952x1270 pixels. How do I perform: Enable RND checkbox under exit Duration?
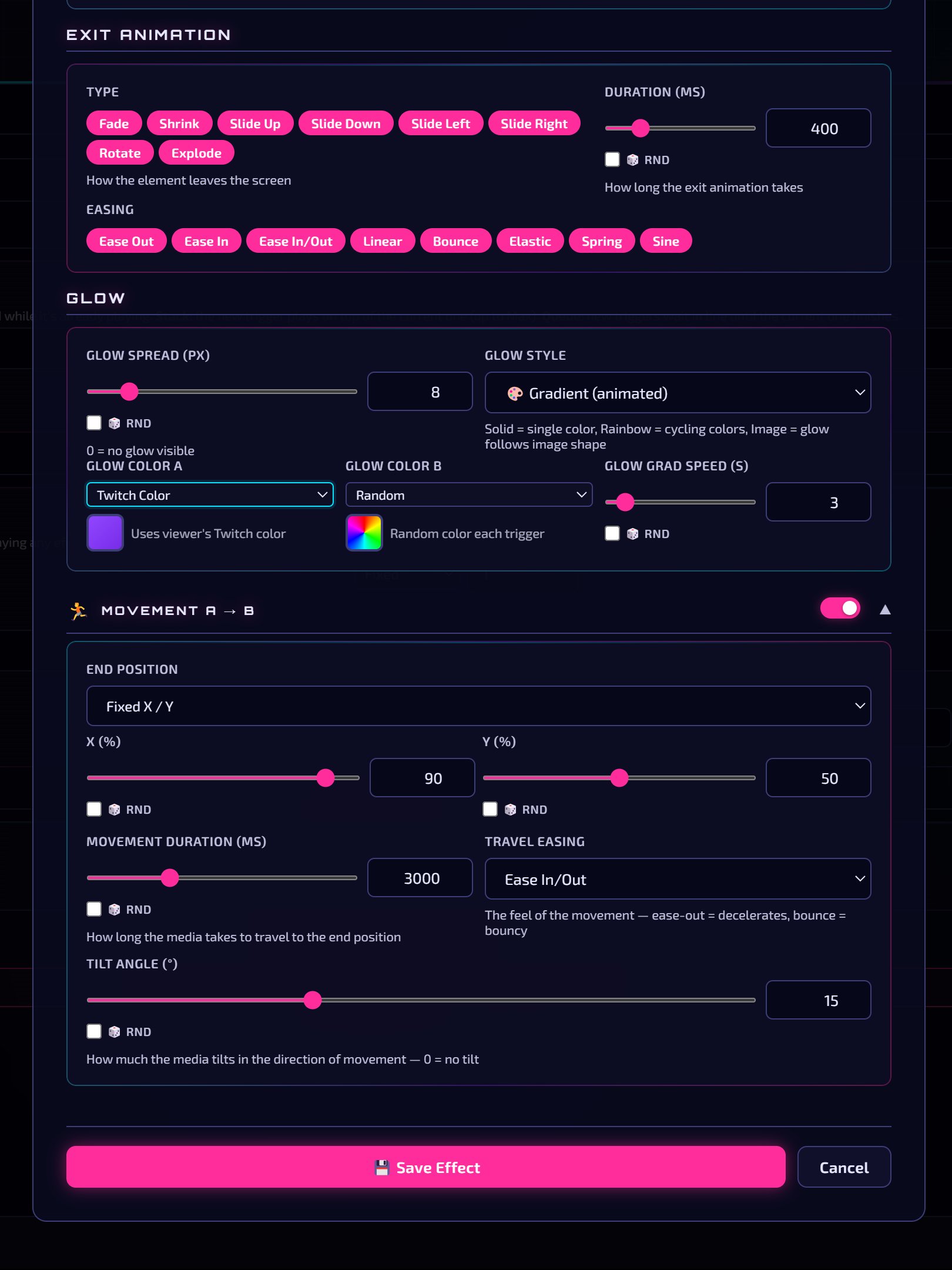tap(612, 160)
